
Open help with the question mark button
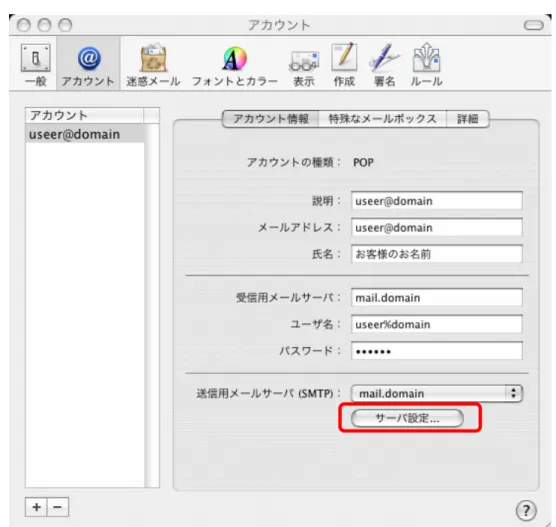click(526, 511)
